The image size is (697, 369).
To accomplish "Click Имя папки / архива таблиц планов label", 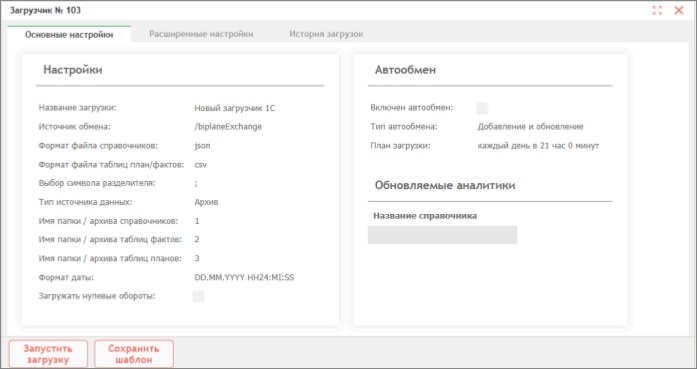I will [x=110, y=258].
